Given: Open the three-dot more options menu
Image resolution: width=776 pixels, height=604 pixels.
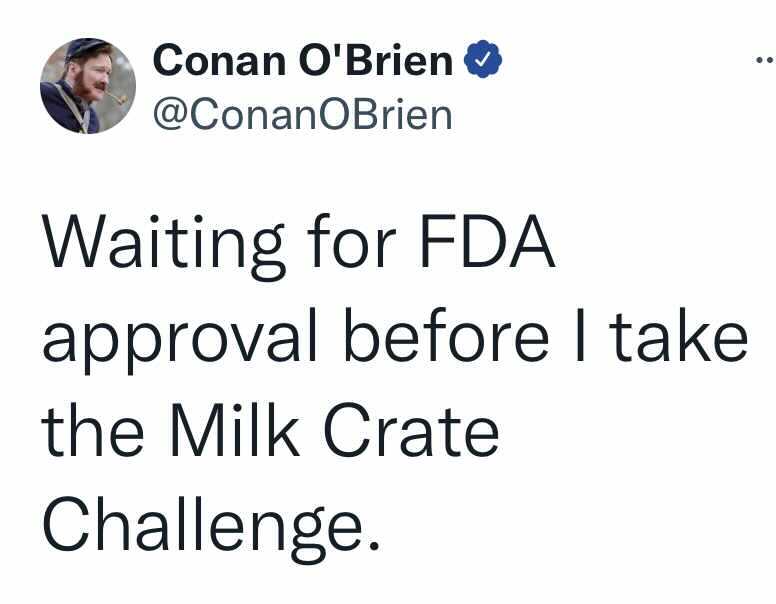Looking at the screenshot, I should coord(765,60).
